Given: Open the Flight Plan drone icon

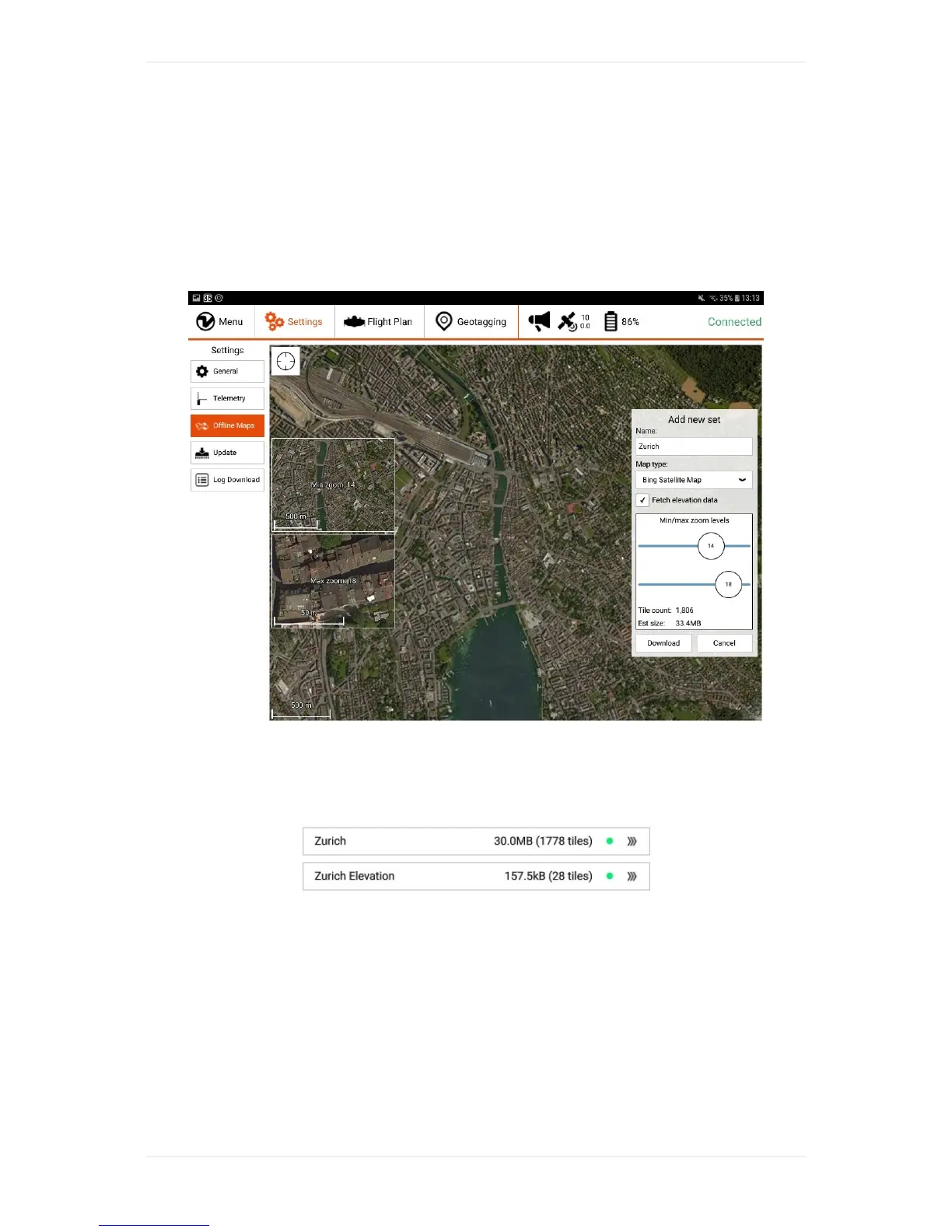Looking at the screenshot, I should [x=354, y=321].
